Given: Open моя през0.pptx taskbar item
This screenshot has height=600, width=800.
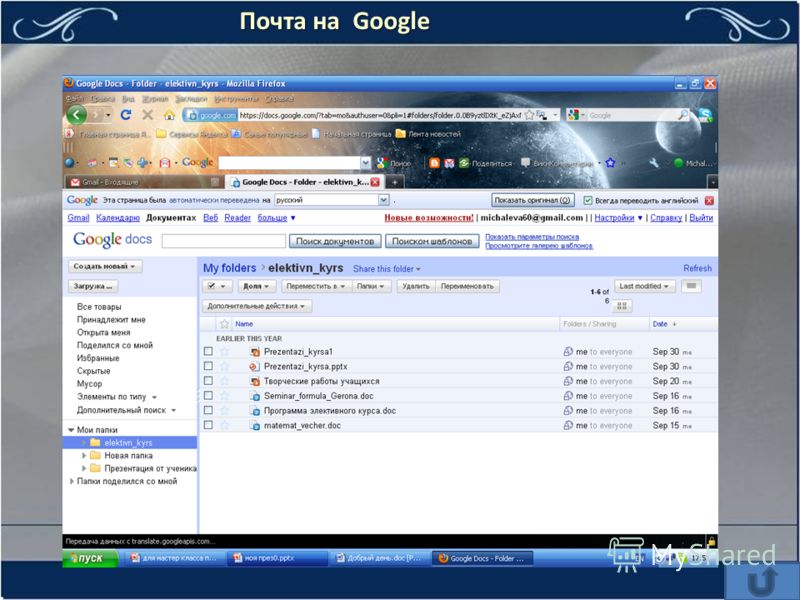Looking at the screenshot, I should click(x=276, y=558).
